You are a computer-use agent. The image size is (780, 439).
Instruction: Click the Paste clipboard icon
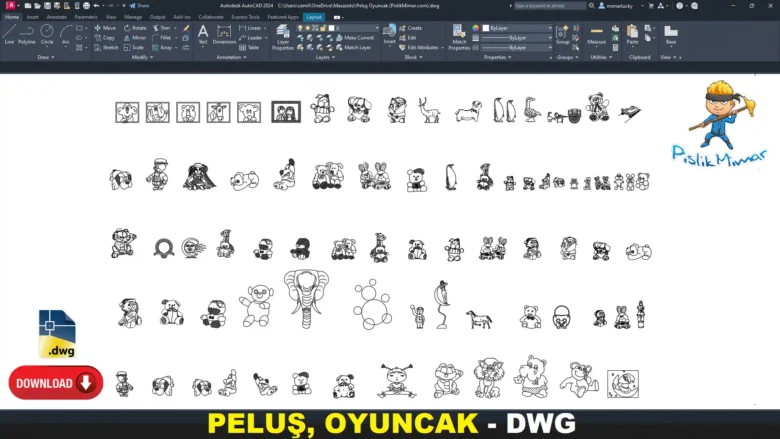(x=632, y=35)
